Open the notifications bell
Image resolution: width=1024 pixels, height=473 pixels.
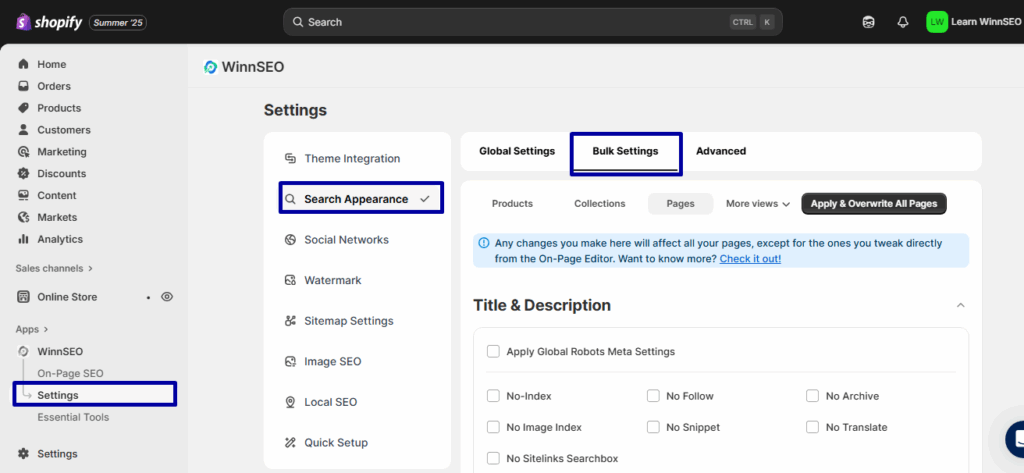coord(903,22)
